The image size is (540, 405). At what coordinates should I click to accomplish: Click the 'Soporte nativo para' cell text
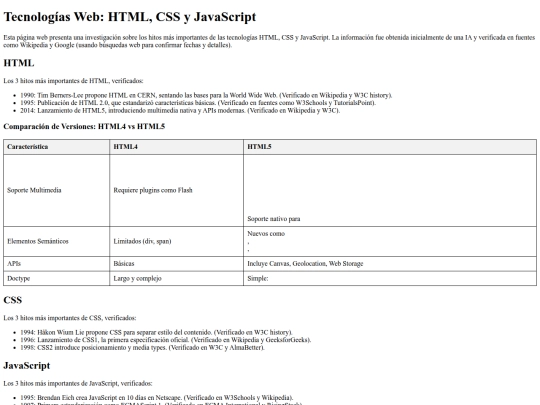[274, 219]
